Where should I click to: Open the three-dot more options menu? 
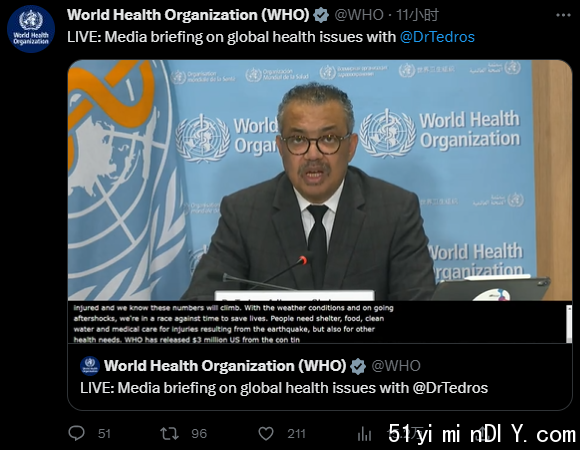563,15
